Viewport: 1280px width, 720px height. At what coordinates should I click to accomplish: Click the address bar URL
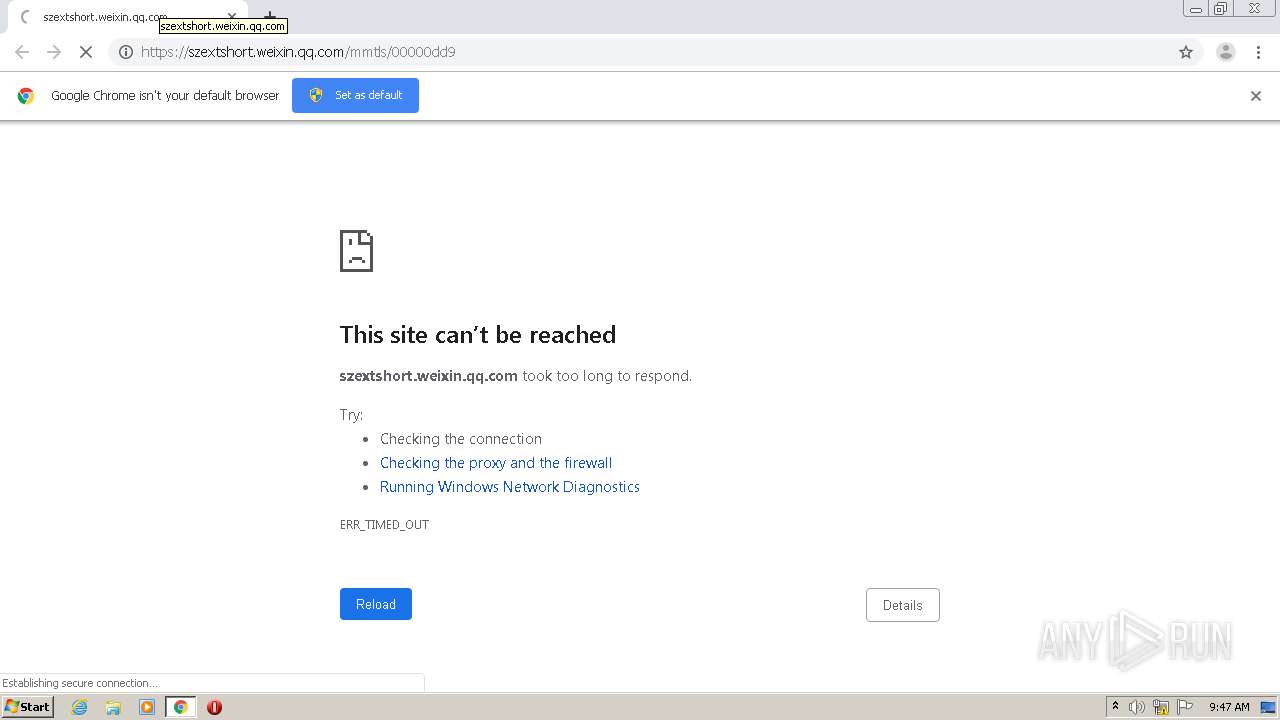[298, 52]
